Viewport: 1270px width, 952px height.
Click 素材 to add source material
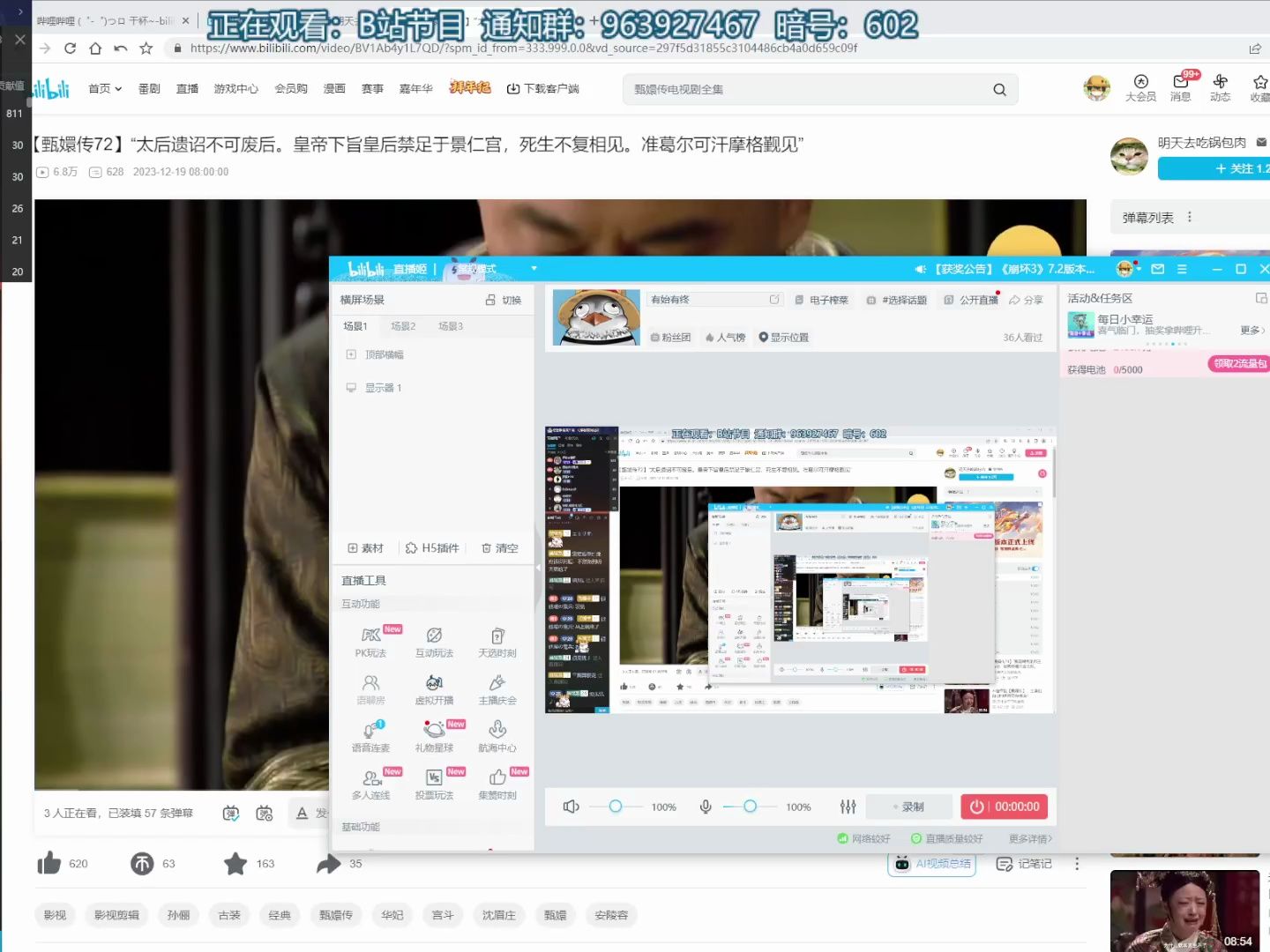click(x=365, y=548)
